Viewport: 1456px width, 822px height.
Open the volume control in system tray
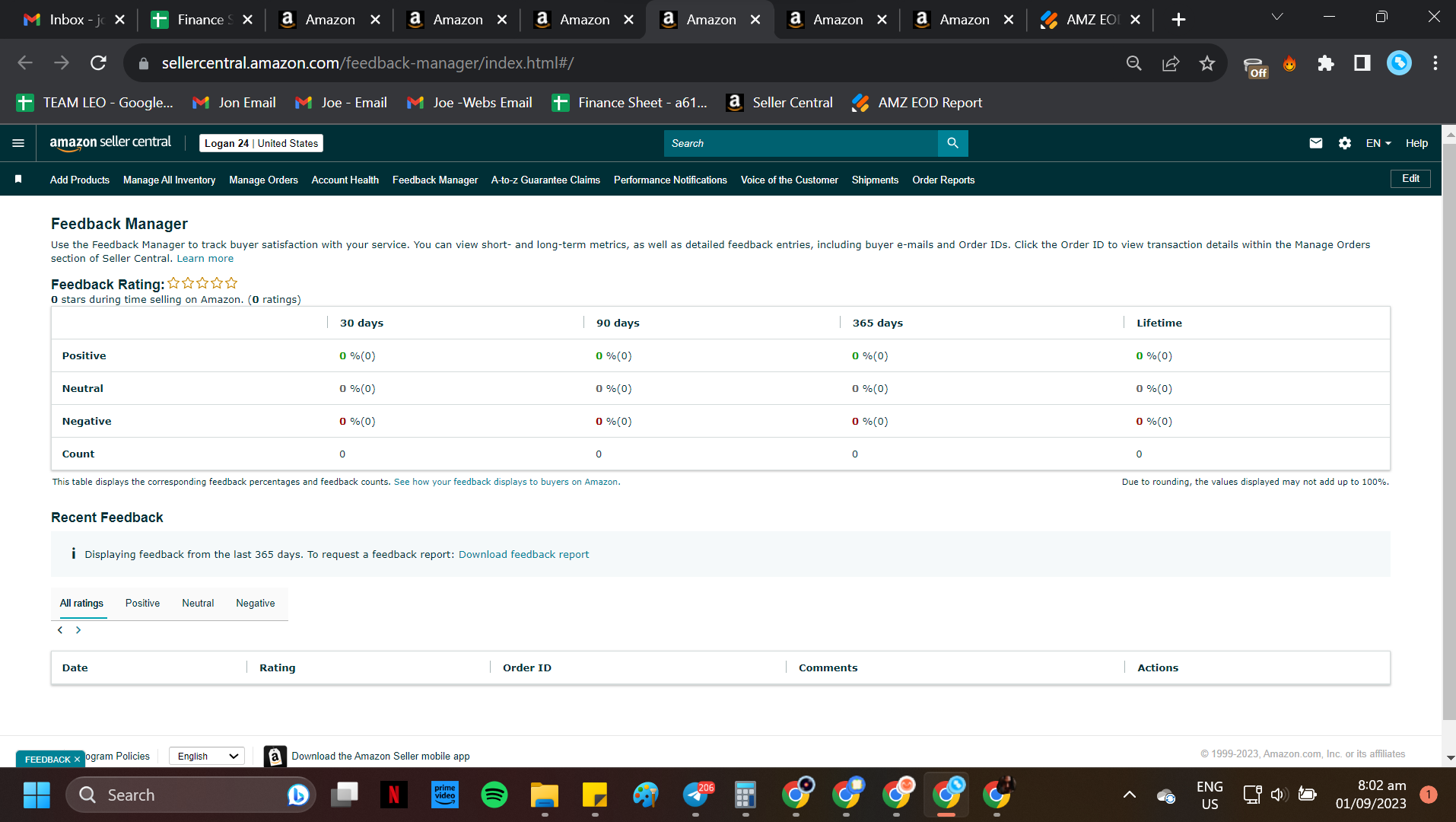pyautogui.click(x=1278, y=795)
